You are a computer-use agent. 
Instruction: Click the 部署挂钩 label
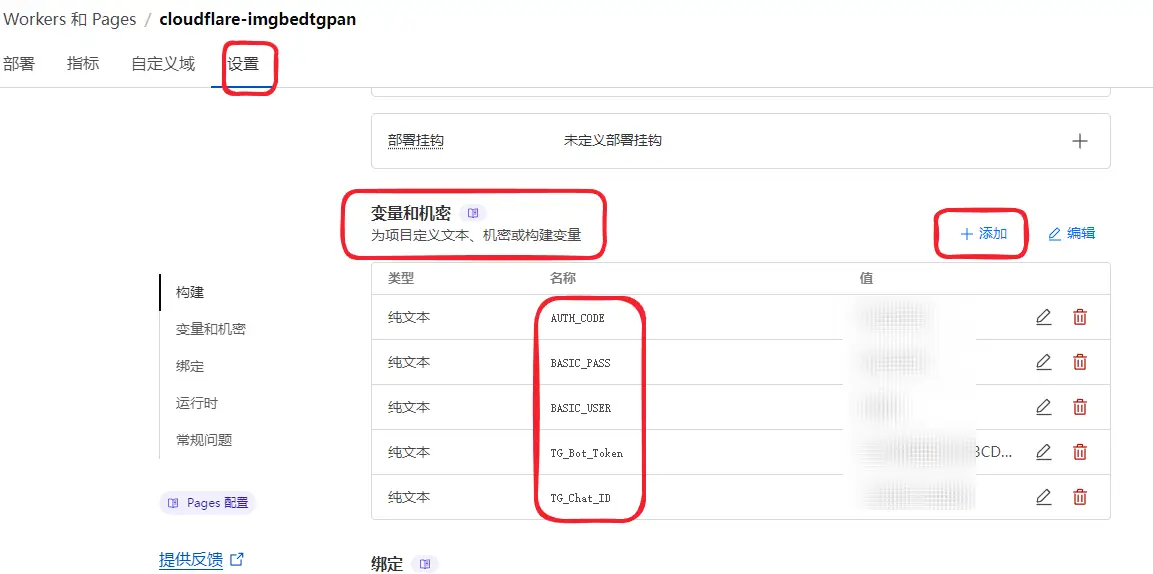pos(415,140)
